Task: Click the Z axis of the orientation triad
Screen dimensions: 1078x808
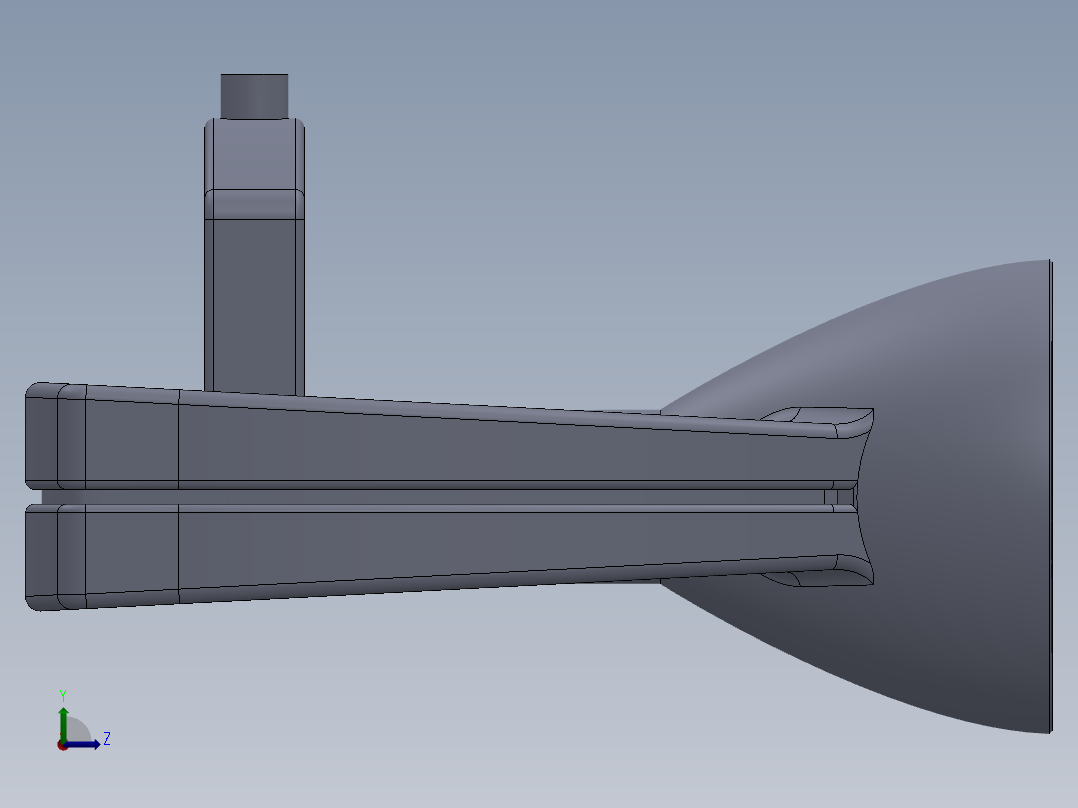Action: click(x=83, y=744)
